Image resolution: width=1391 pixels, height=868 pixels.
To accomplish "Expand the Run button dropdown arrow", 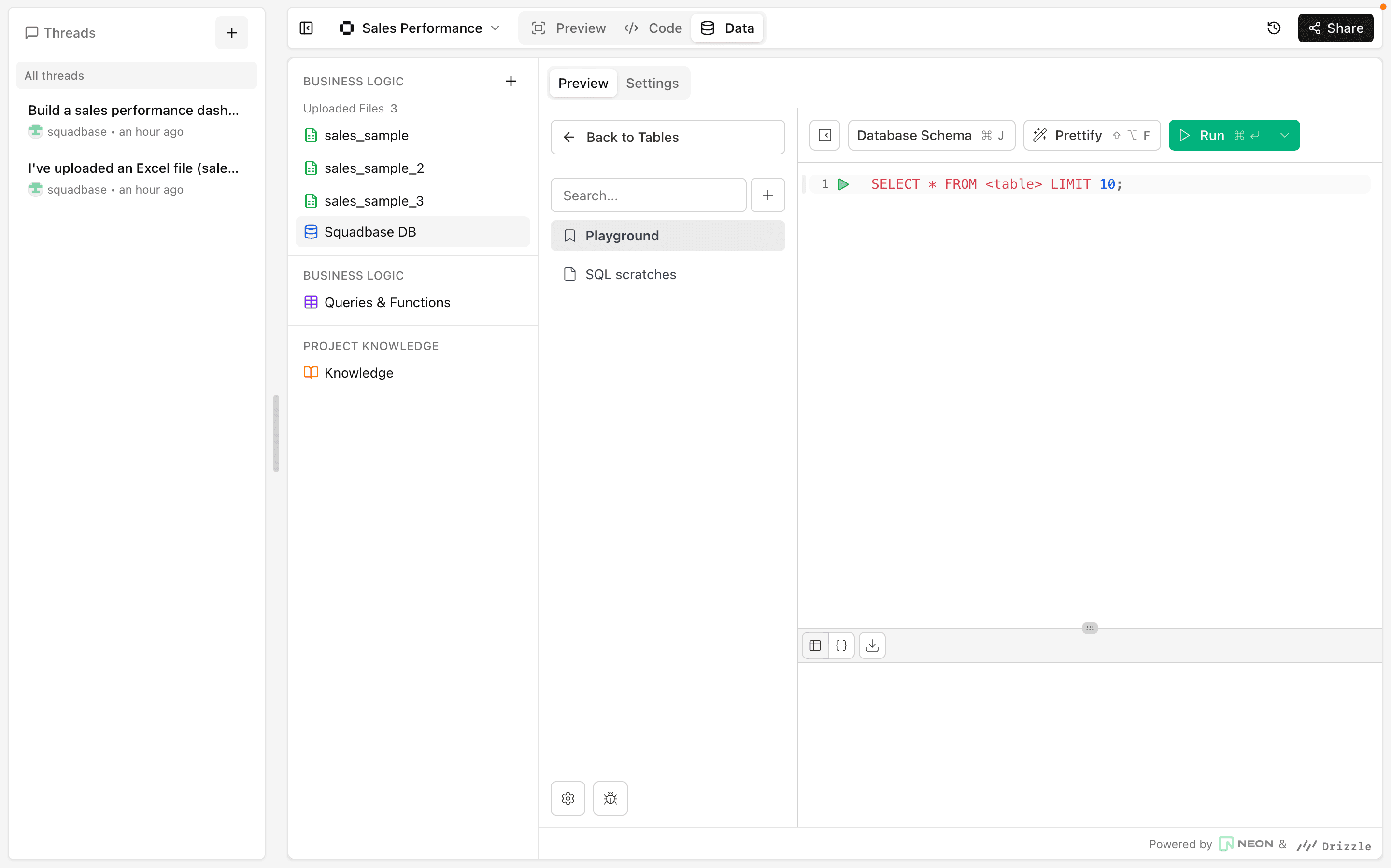I will [1285, 136].
